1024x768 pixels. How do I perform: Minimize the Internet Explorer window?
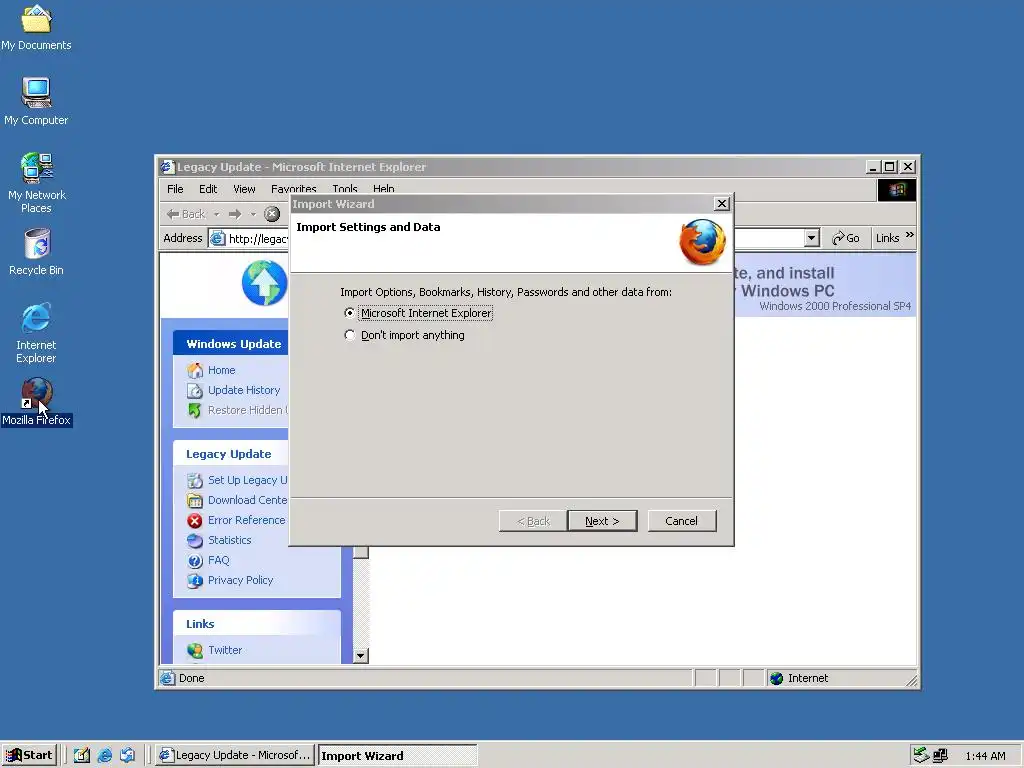point(872,167)
